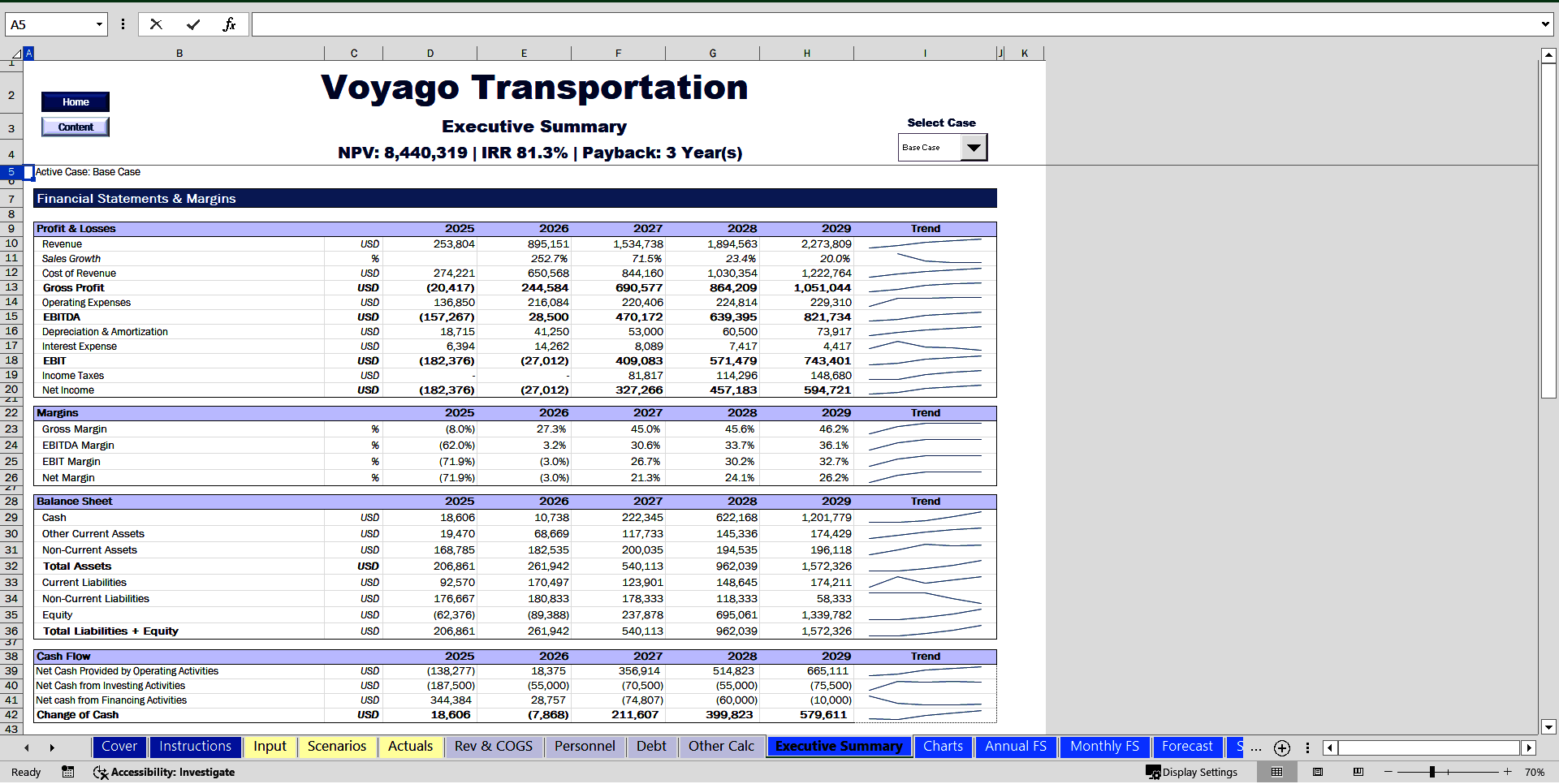Show more hidden sheet tabs ellipsis
The width and height of the screenshot is (1559, 784).
point(1256,747)
